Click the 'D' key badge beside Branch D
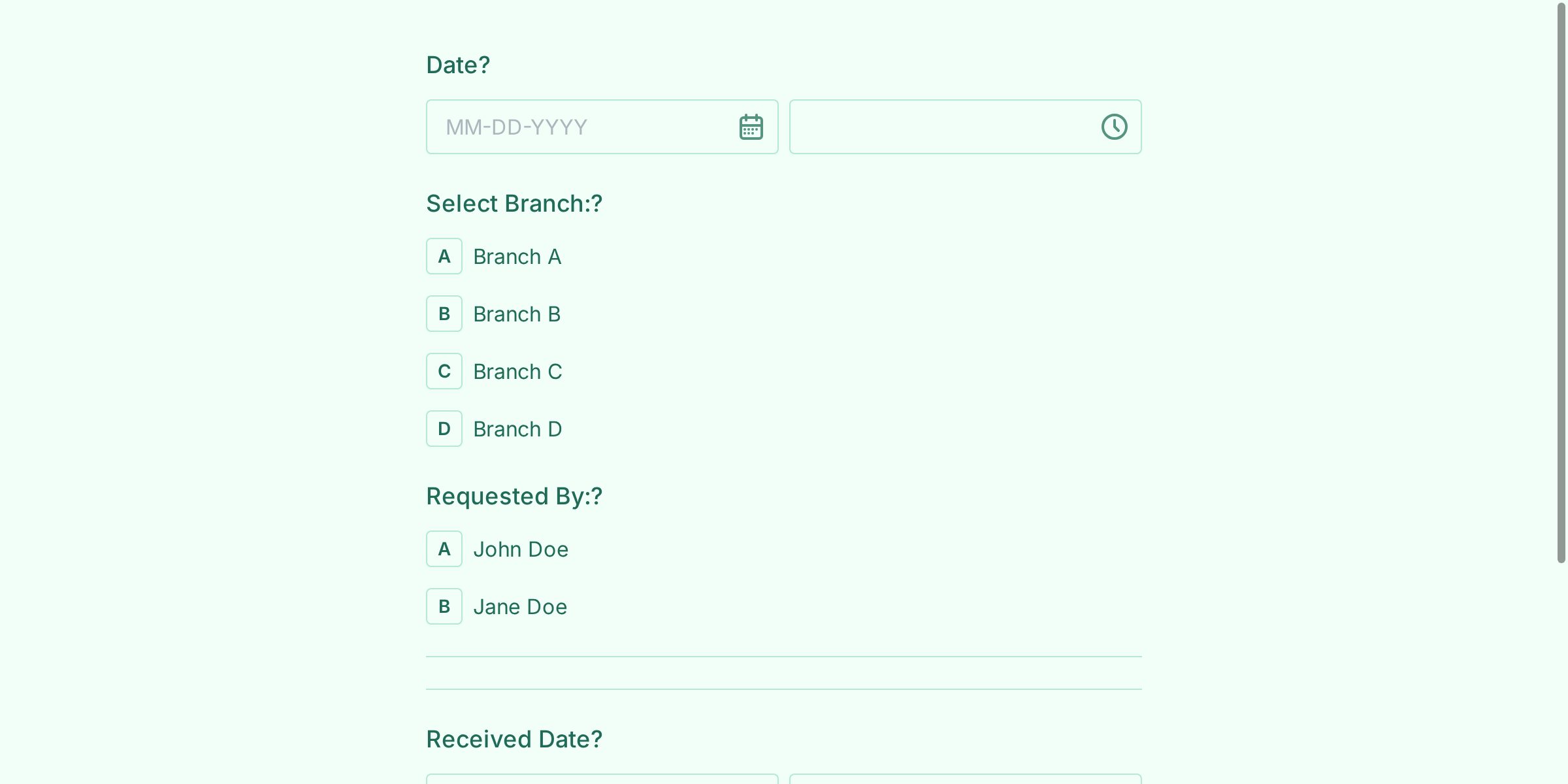Viewport: 1568px width, 784px height. (444, 429)
